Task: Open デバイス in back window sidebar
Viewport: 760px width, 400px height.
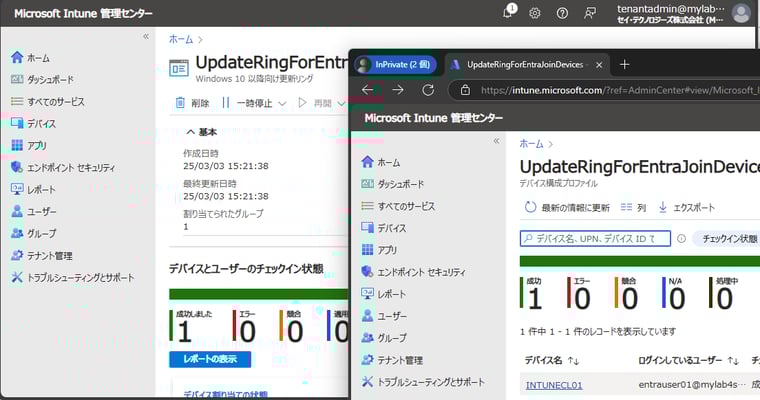Action: click(33, 124)
